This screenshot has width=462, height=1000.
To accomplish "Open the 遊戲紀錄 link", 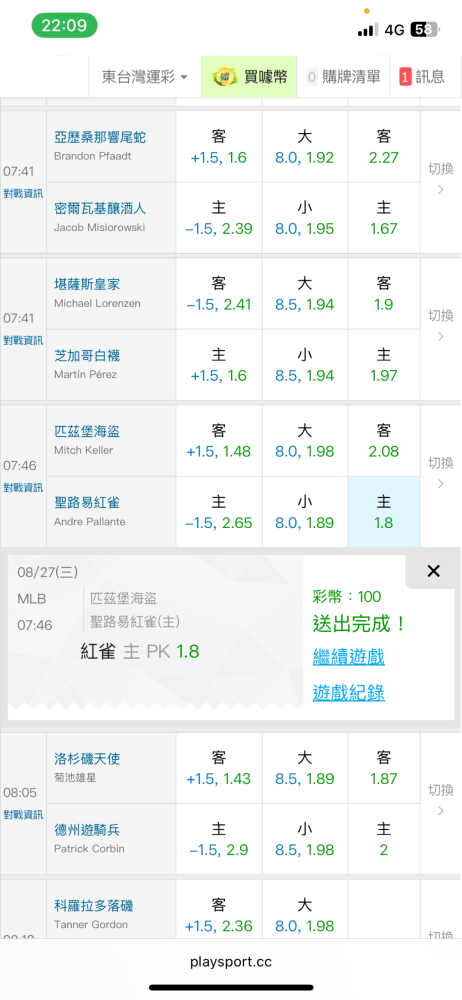I will pos(348,693).
